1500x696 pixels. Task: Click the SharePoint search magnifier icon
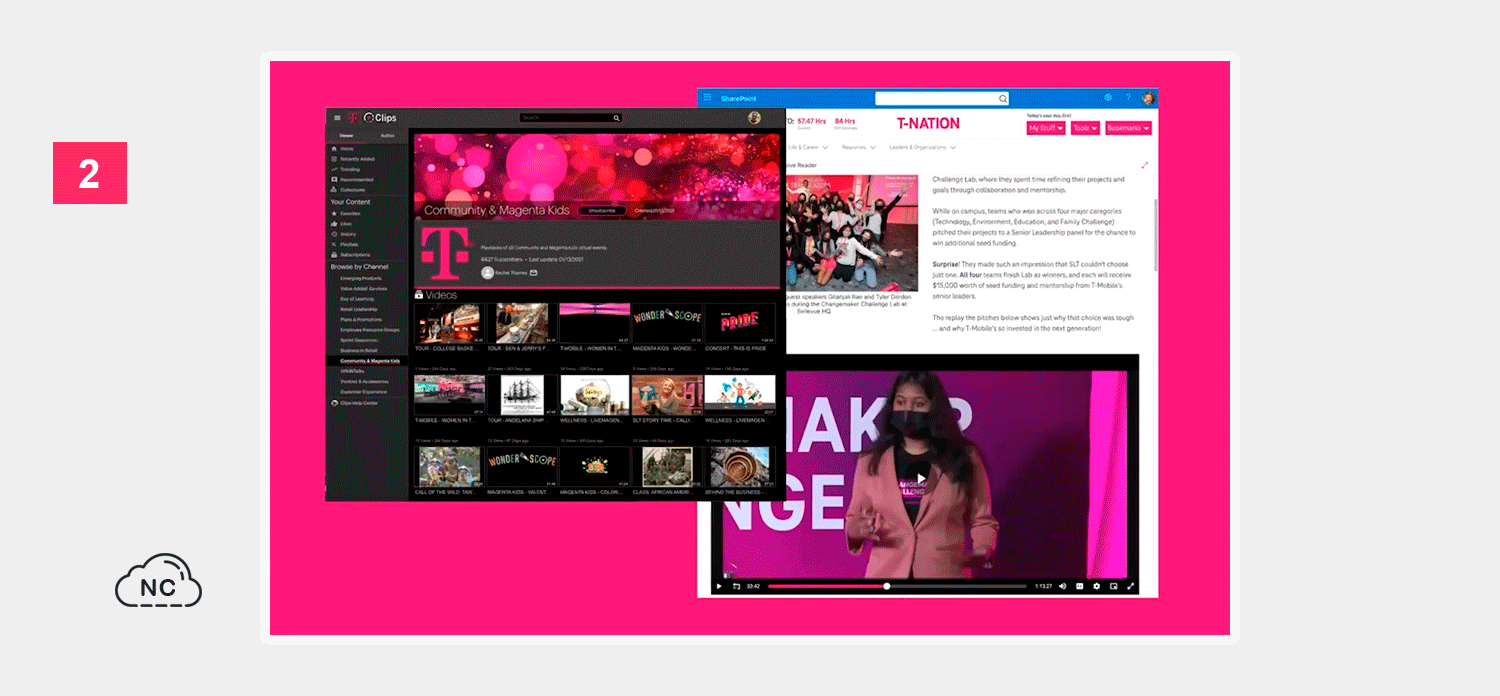pos(1003,98)
